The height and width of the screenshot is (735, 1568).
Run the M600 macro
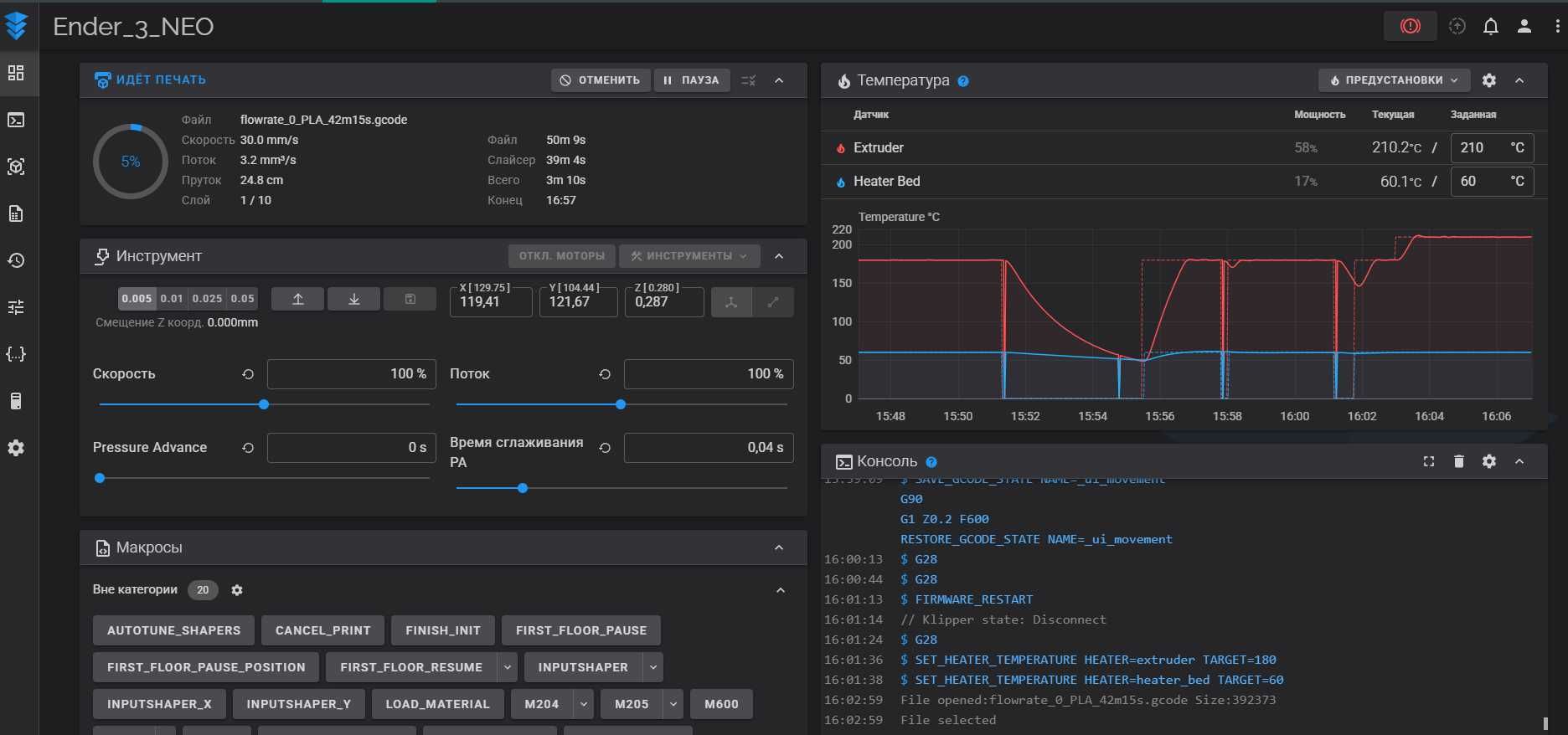721,704
